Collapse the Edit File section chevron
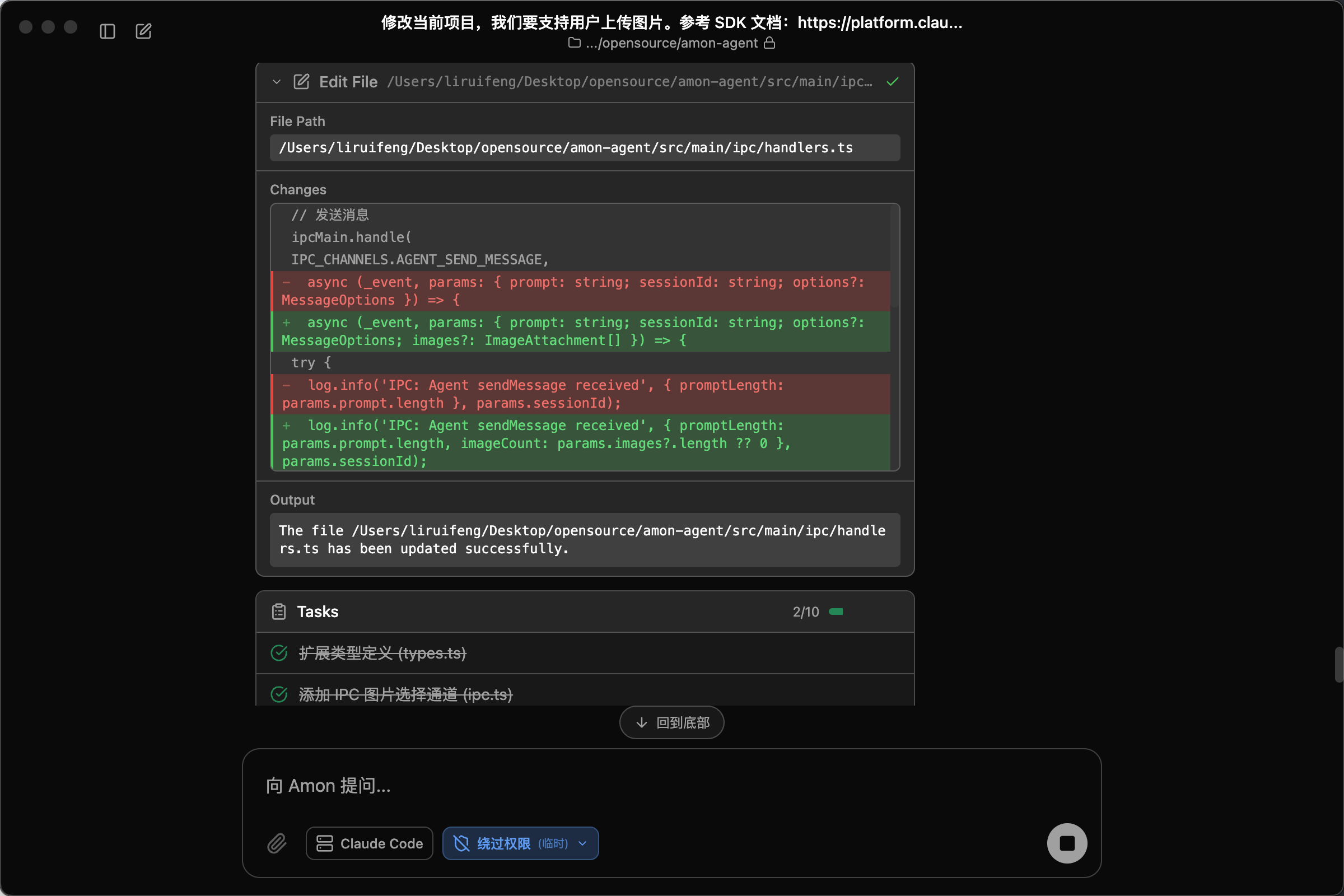The height and width of the screenshot is (896, 1344). (277, 82)
